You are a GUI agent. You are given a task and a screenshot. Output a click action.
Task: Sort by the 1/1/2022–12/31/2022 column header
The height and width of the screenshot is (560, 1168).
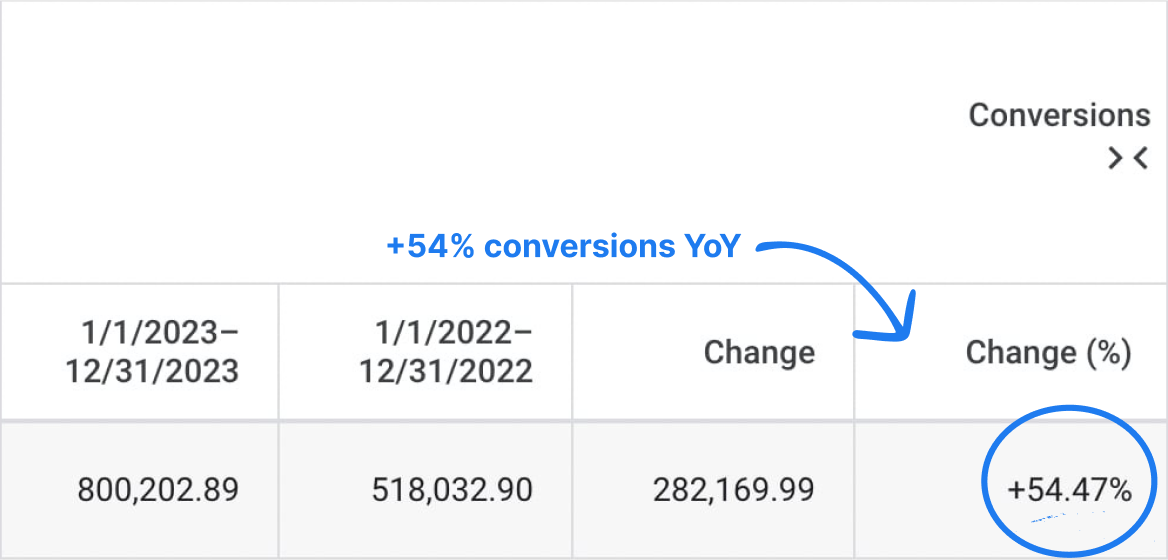446,352
